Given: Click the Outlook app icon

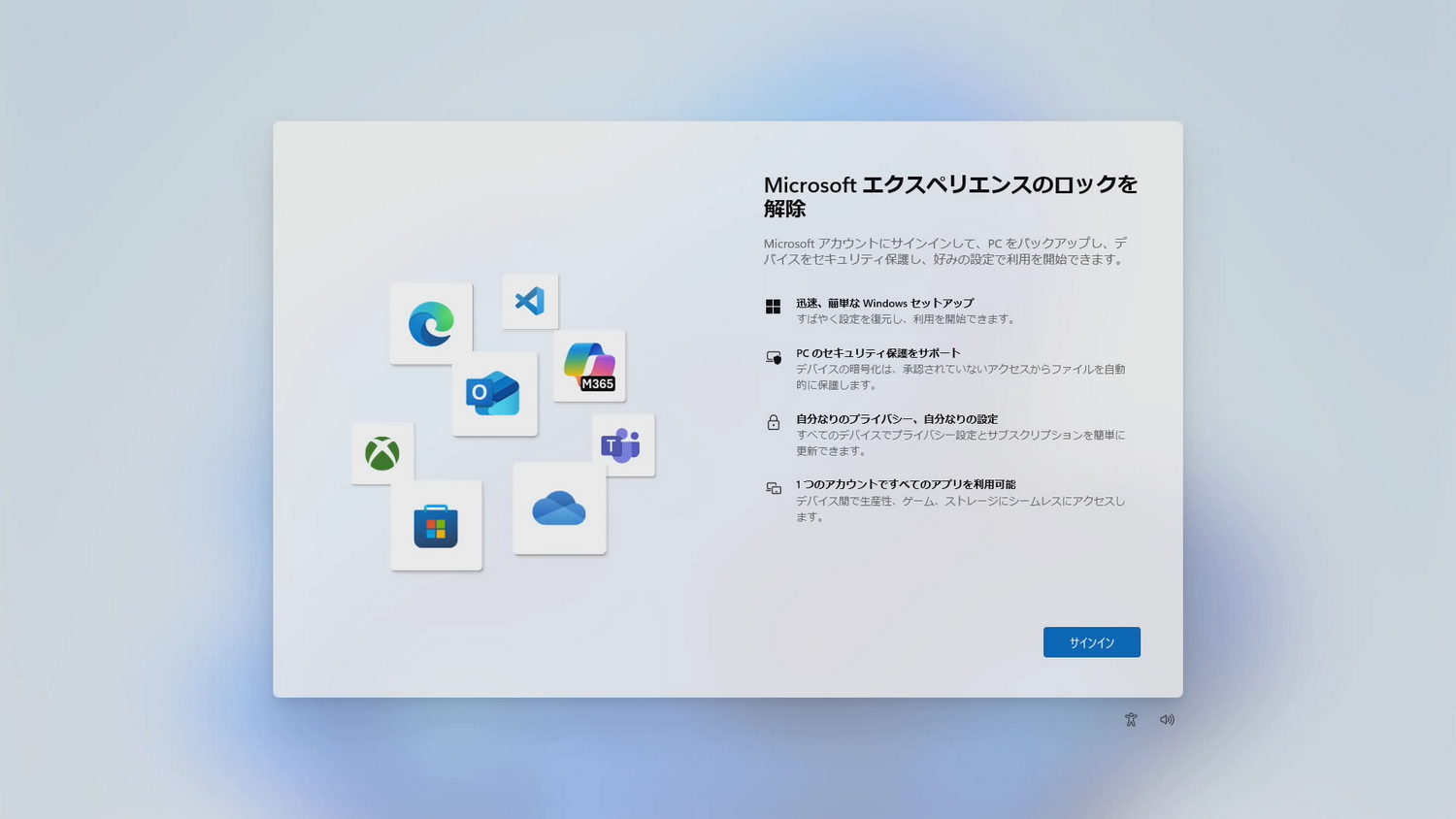Looking at the screenshot, I should tap(494, 392).
